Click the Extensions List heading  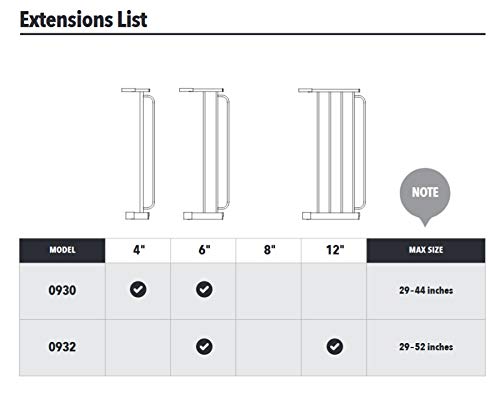(x=83, y=19)
